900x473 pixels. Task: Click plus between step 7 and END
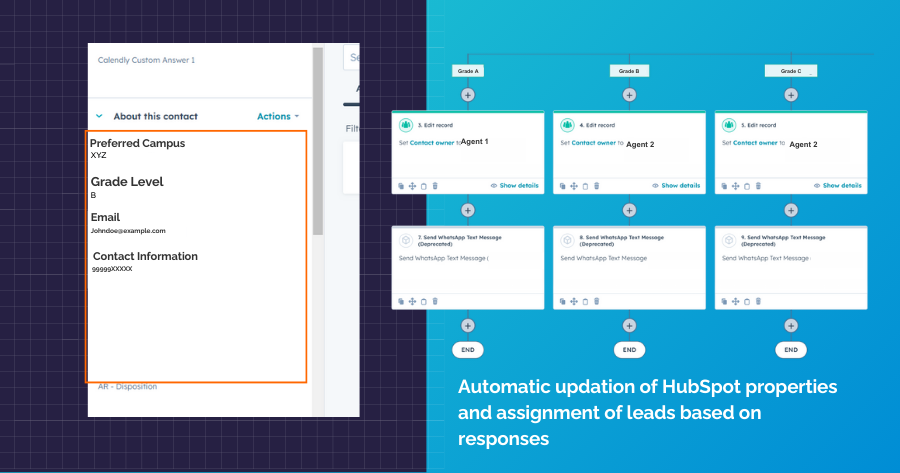coord(468,325)
